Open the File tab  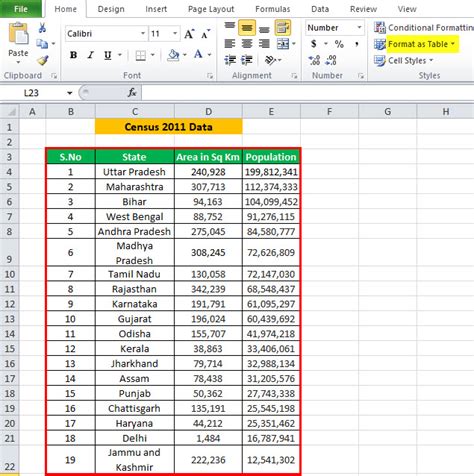21,9
